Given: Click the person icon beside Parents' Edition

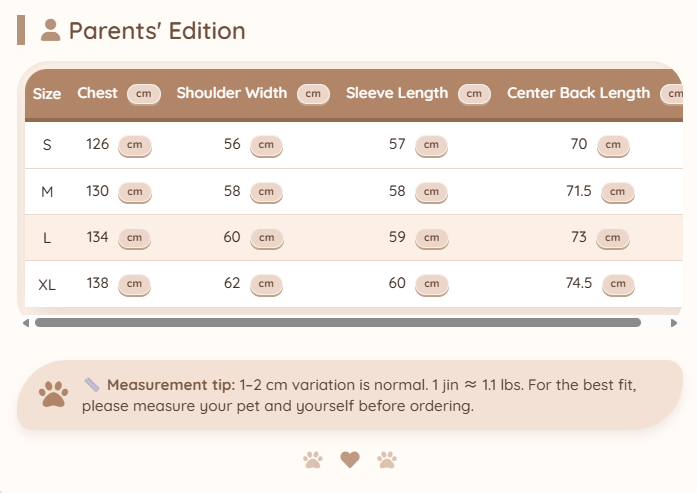Looking at the screenshot, I should 50,30.
